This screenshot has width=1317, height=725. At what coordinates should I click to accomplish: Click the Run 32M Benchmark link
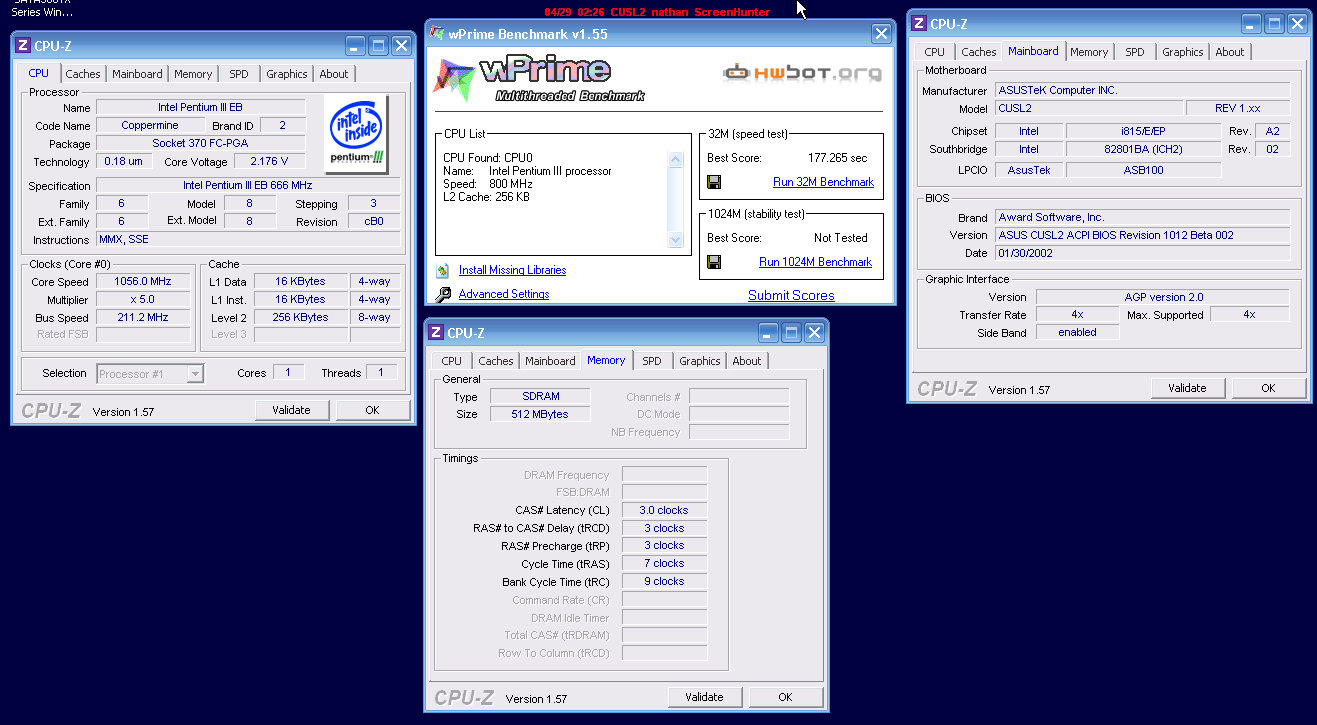point(823,182)
